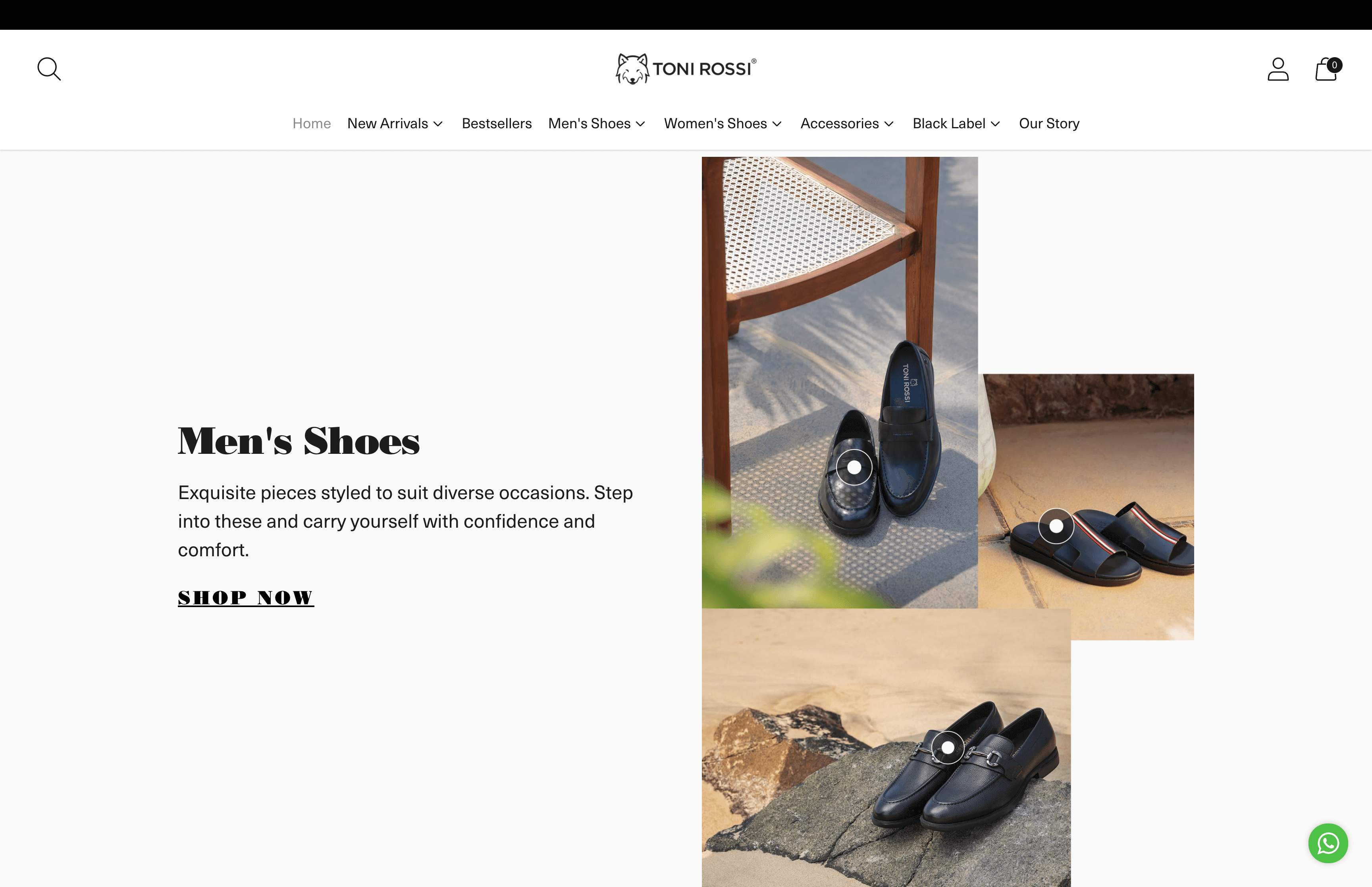
Task: Open the loafers on rock image
Action: click(x=886, y=748)
